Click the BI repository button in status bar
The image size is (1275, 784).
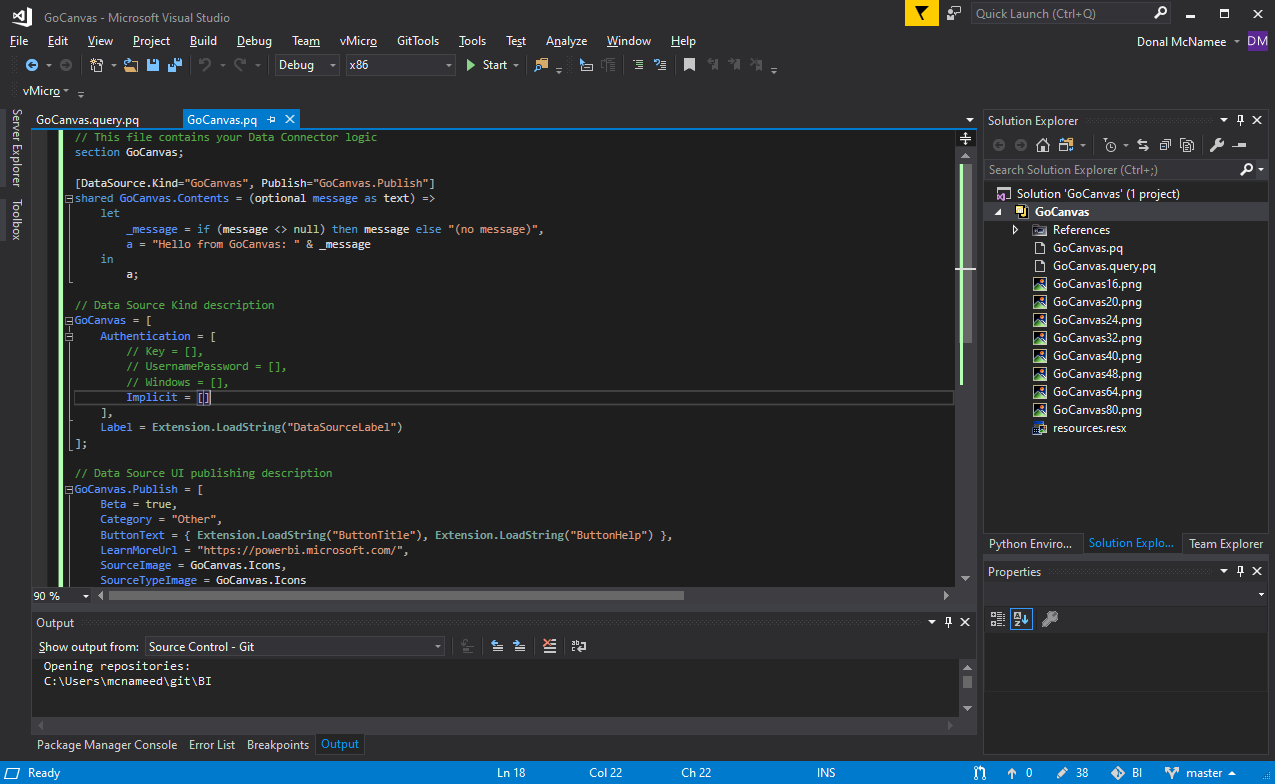click(1127, 773)
